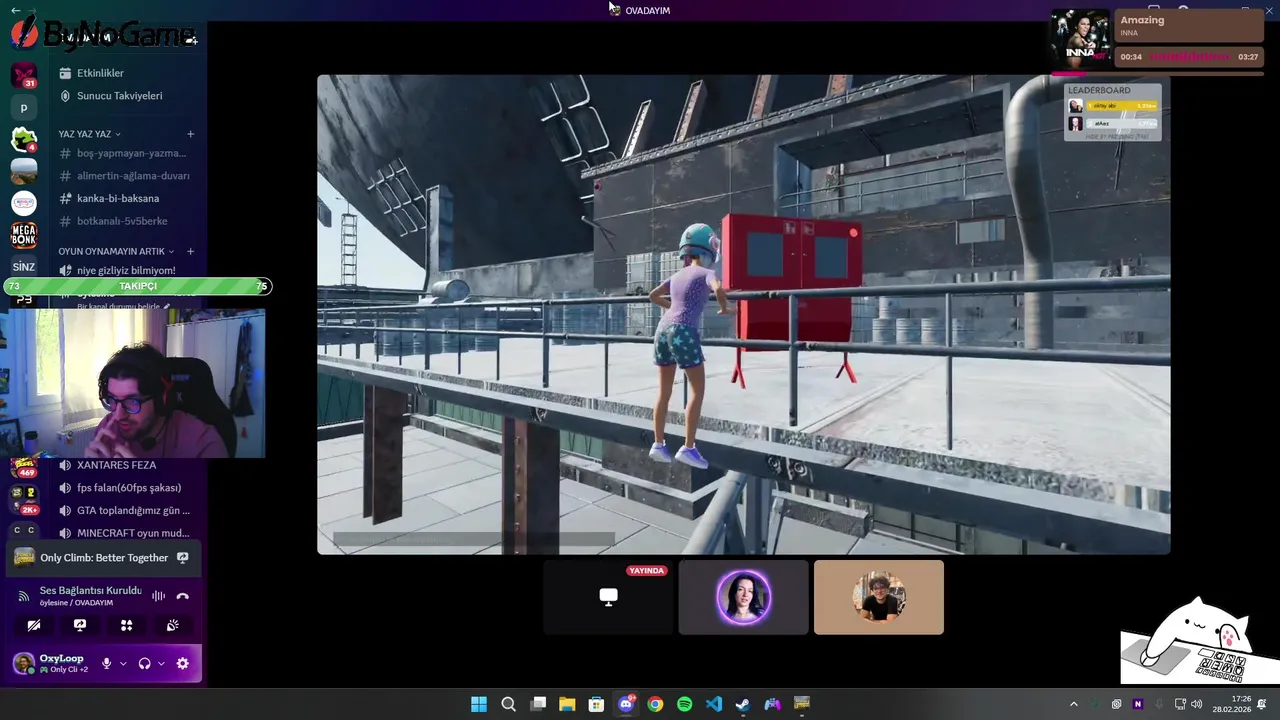Click the LEADERBOARD overlay panel
Screen dimensions: 1280x720
(x=1112, y=111)
